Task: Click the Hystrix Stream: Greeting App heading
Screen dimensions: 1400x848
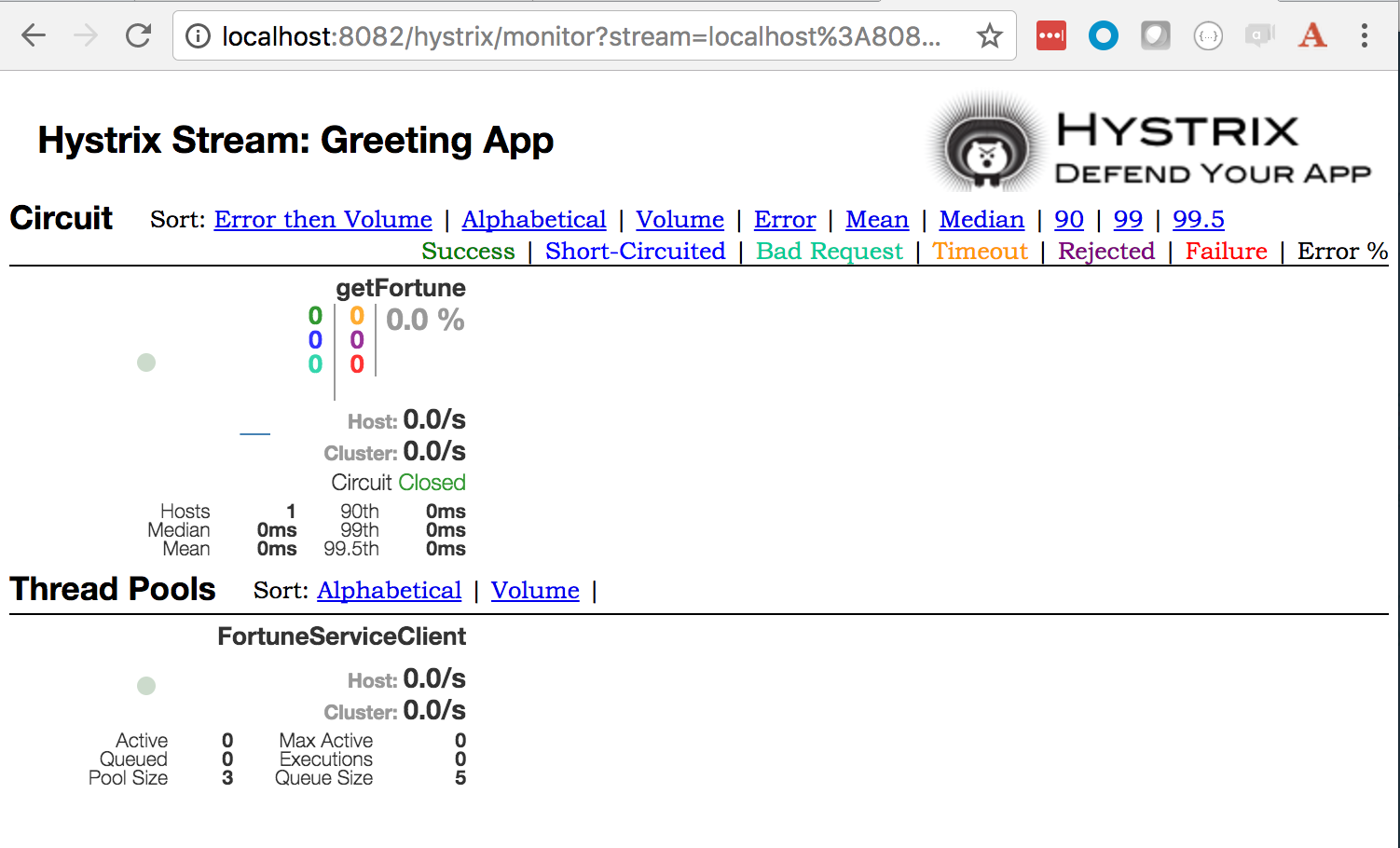Action: coord(295,140)
